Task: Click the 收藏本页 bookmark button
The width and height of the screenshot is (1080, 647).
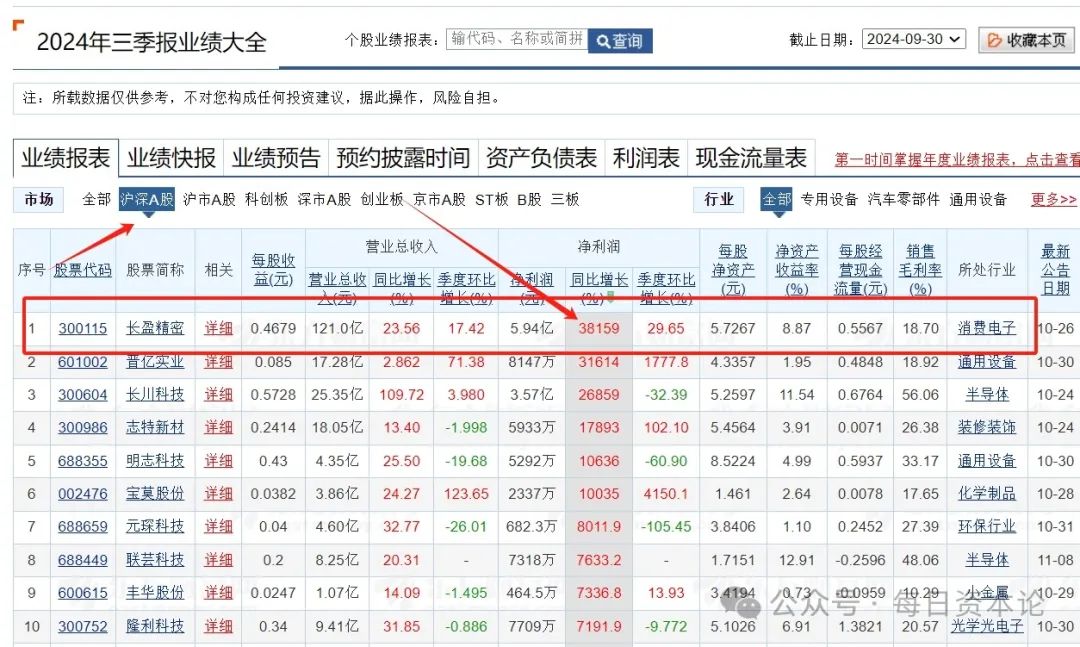Action: (1026, 41)
